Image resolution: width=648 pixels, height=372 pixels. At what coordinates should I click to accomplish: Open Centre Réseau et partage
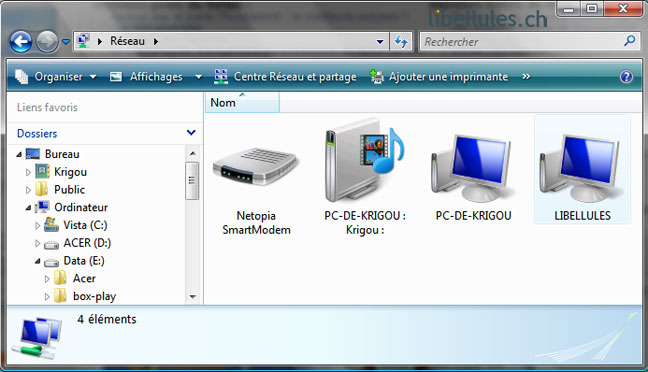coord(285,76)
